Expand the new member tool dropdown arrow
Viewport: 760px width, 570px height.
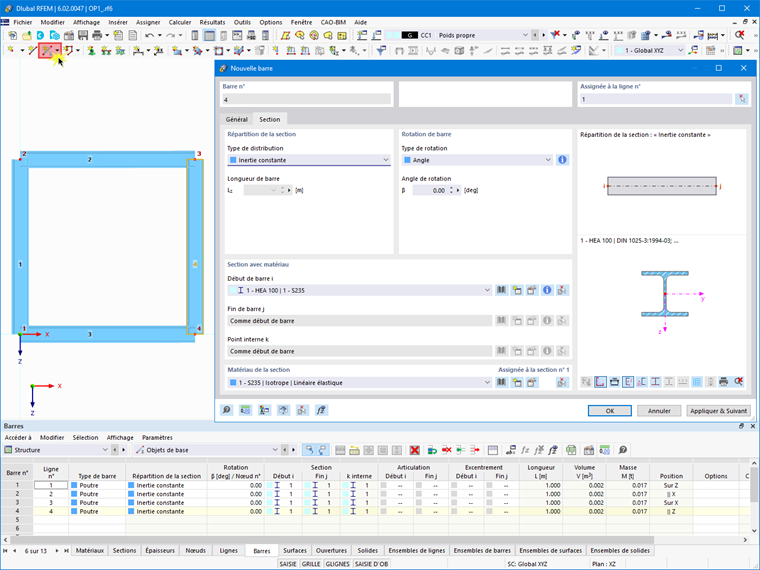pos(57,50)
